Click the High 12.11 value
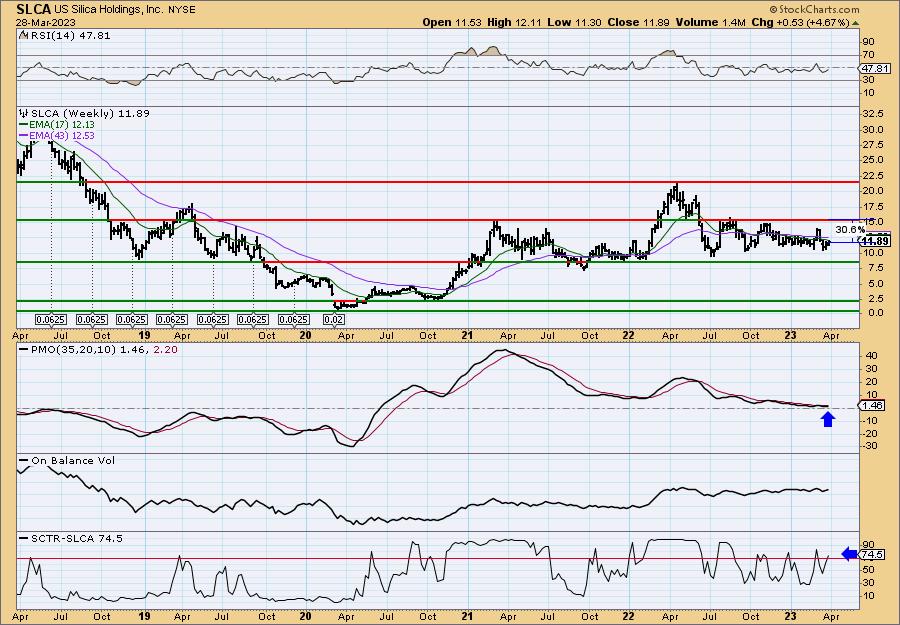 point(514,22)
